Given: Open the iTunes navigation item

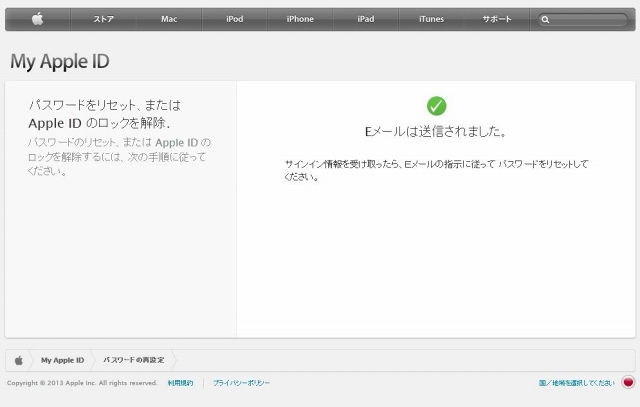Looking at the screenshot, I should point(431,19).
